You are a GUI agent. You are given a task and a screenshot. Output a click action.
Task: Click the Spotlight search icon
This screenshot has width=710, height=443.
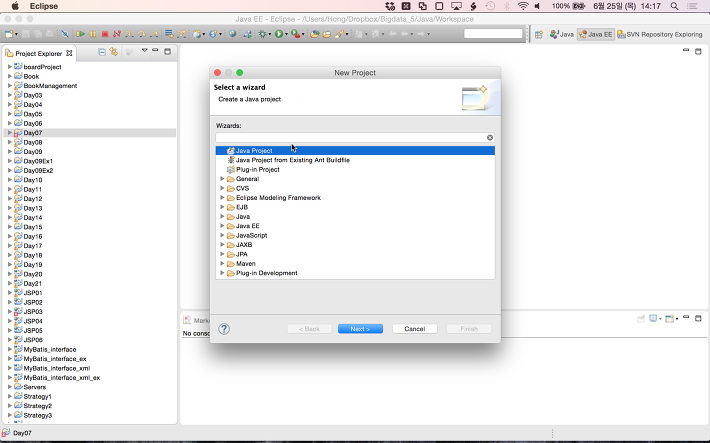pos(674,6)
